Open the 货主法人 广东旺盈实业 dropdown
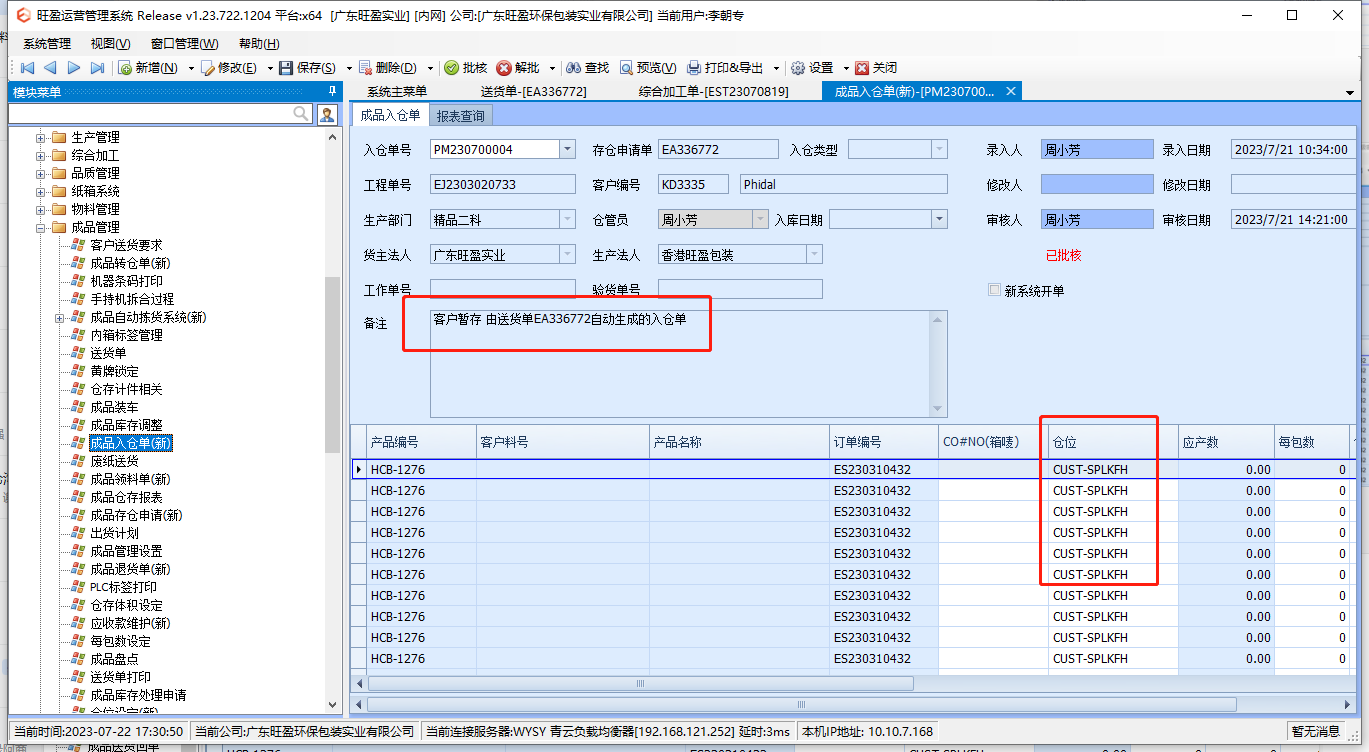 coord(568,254)
